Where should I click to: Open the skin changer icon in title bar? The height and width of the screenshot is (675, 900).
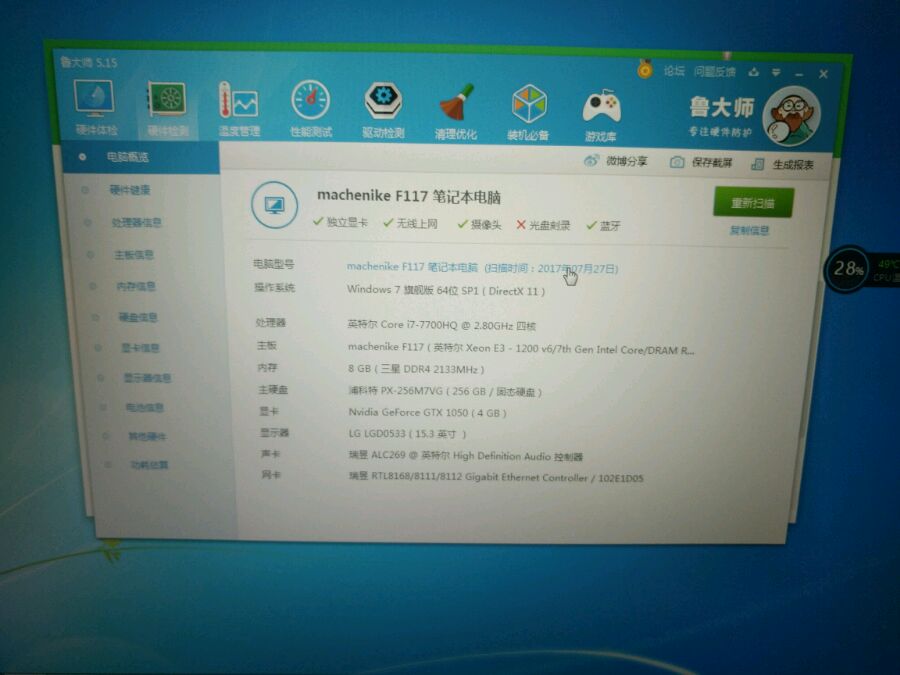pyautogui.click(x=754, y=72)
